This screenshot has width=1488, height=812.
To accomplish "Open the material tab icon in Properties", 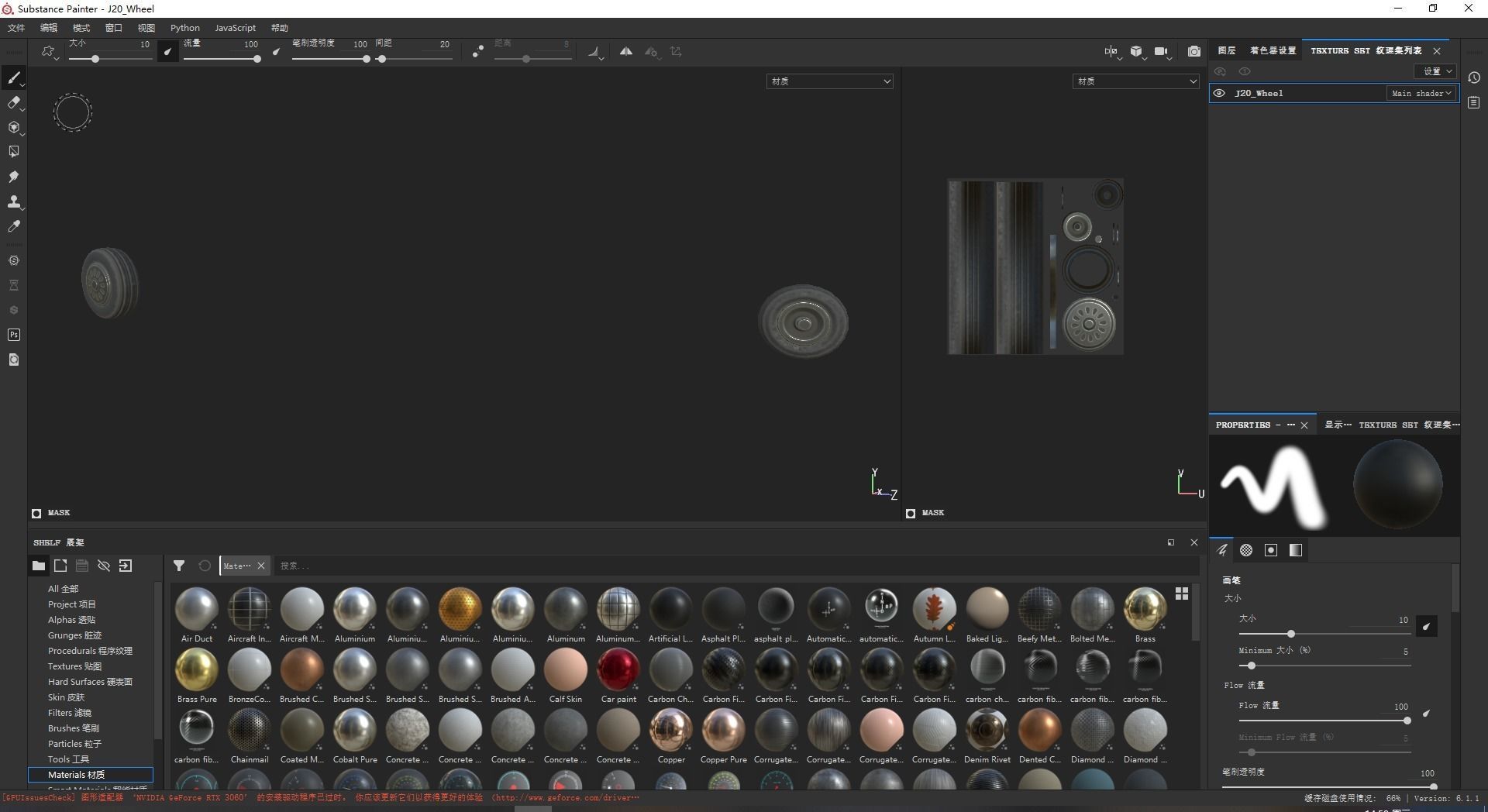I will coord(1296,550).
